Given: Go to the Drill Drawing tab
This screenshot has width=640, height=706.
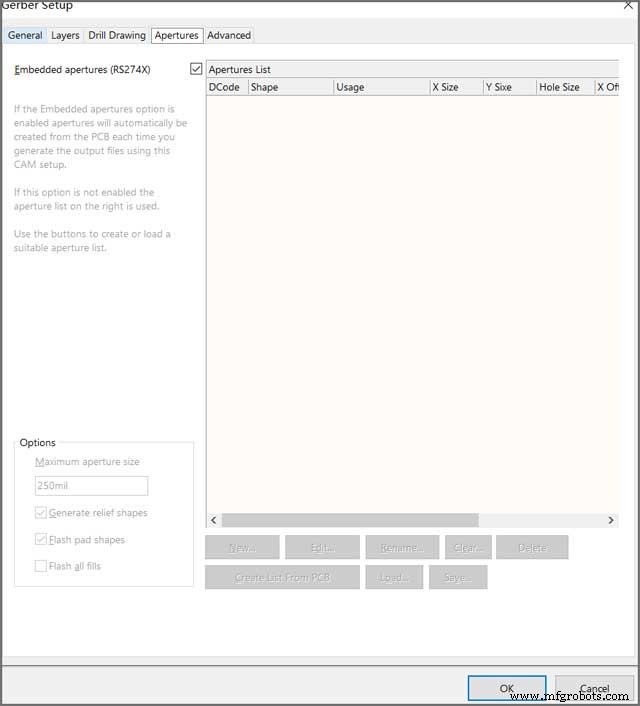Looking at the screenshot, I should 116,35.
